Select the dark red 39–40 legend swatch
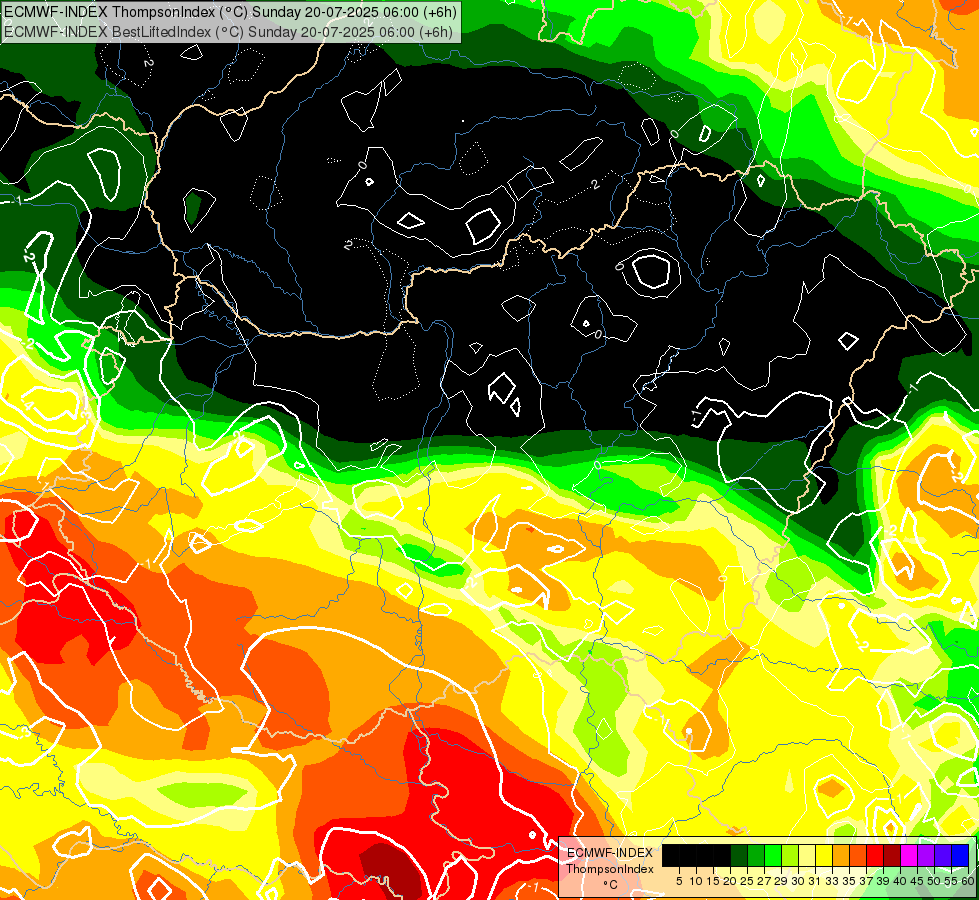The height and width of the screenshot is (900, 979). (892, 855)
